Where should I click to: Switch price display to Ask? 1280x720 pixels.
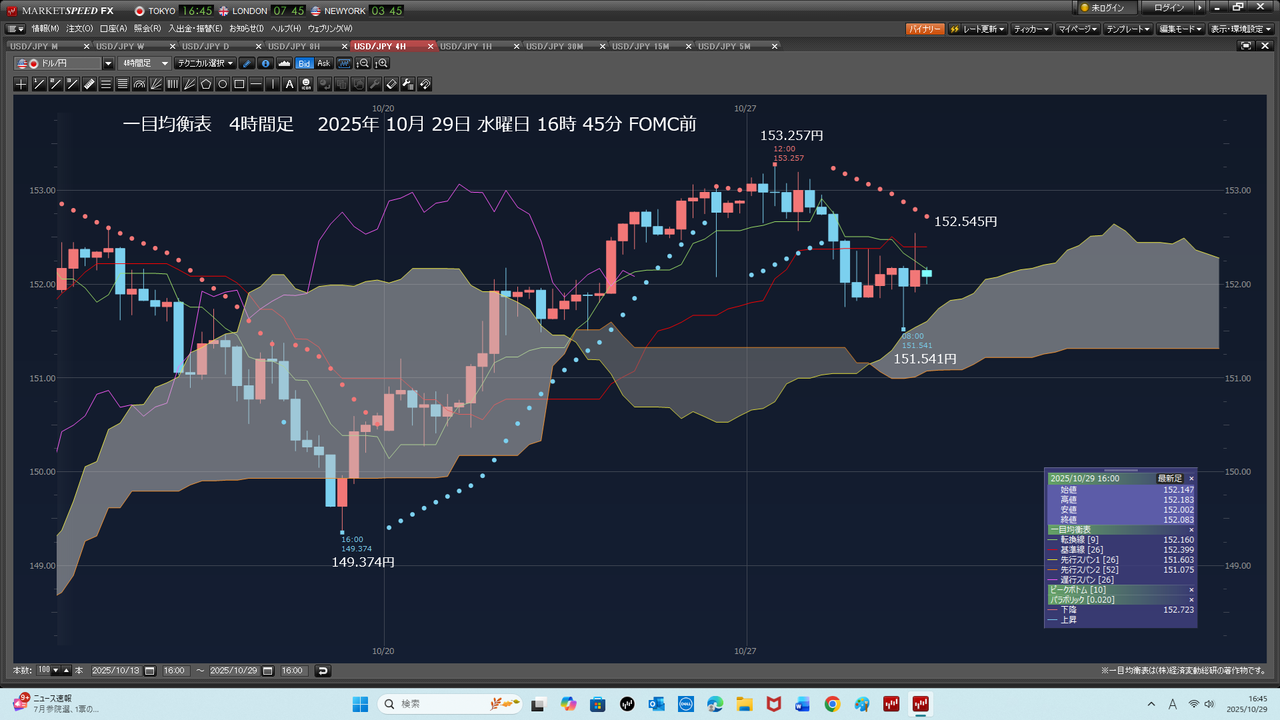(x=324, y=63)
